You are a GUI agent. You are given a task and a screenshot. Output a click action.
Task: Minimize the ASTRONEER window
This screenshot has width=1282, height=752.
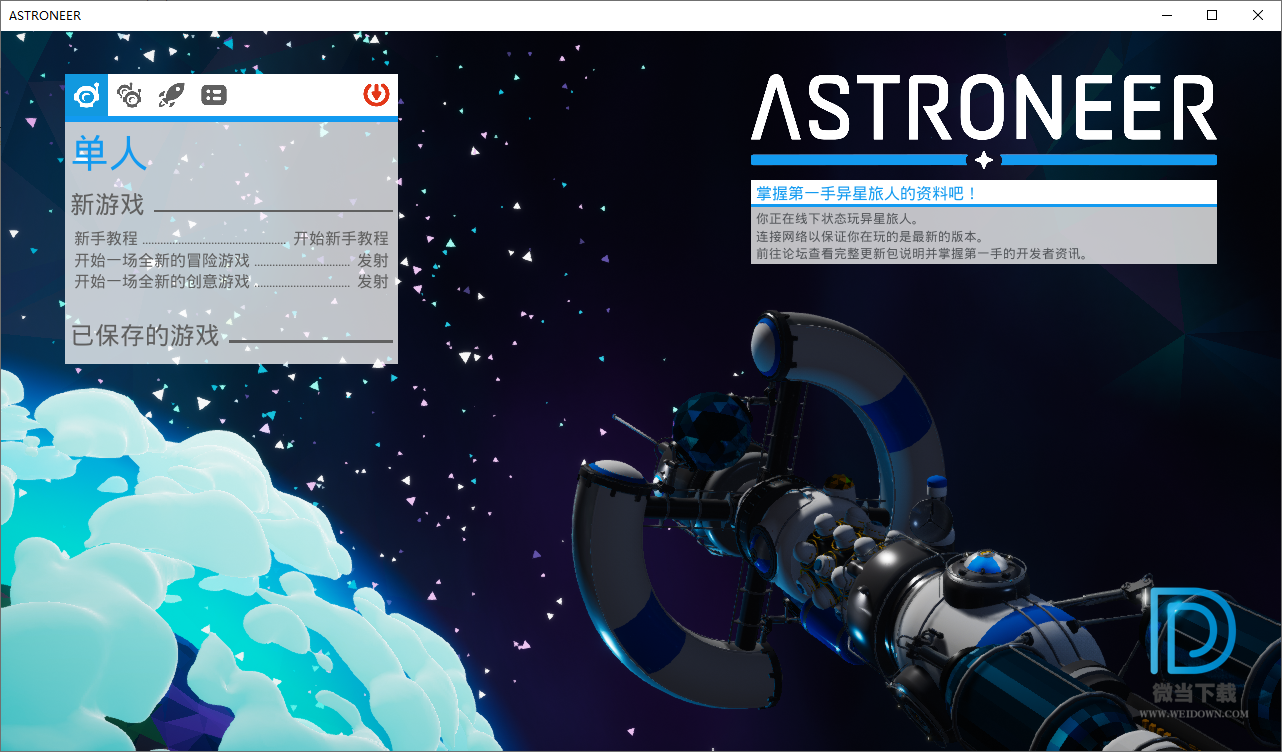1167,15
